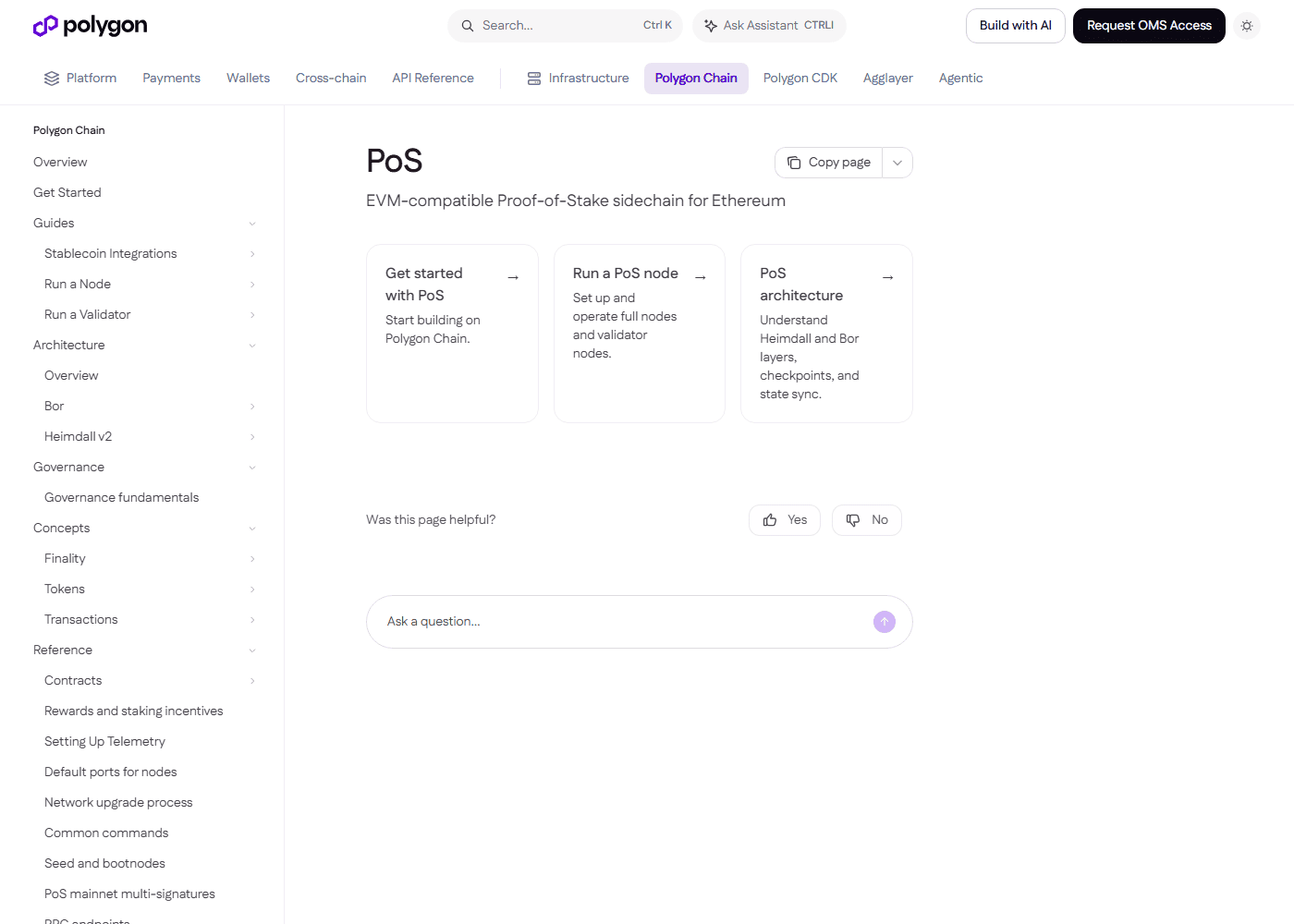Collapse the Architecture section chevron

(252, 346)
